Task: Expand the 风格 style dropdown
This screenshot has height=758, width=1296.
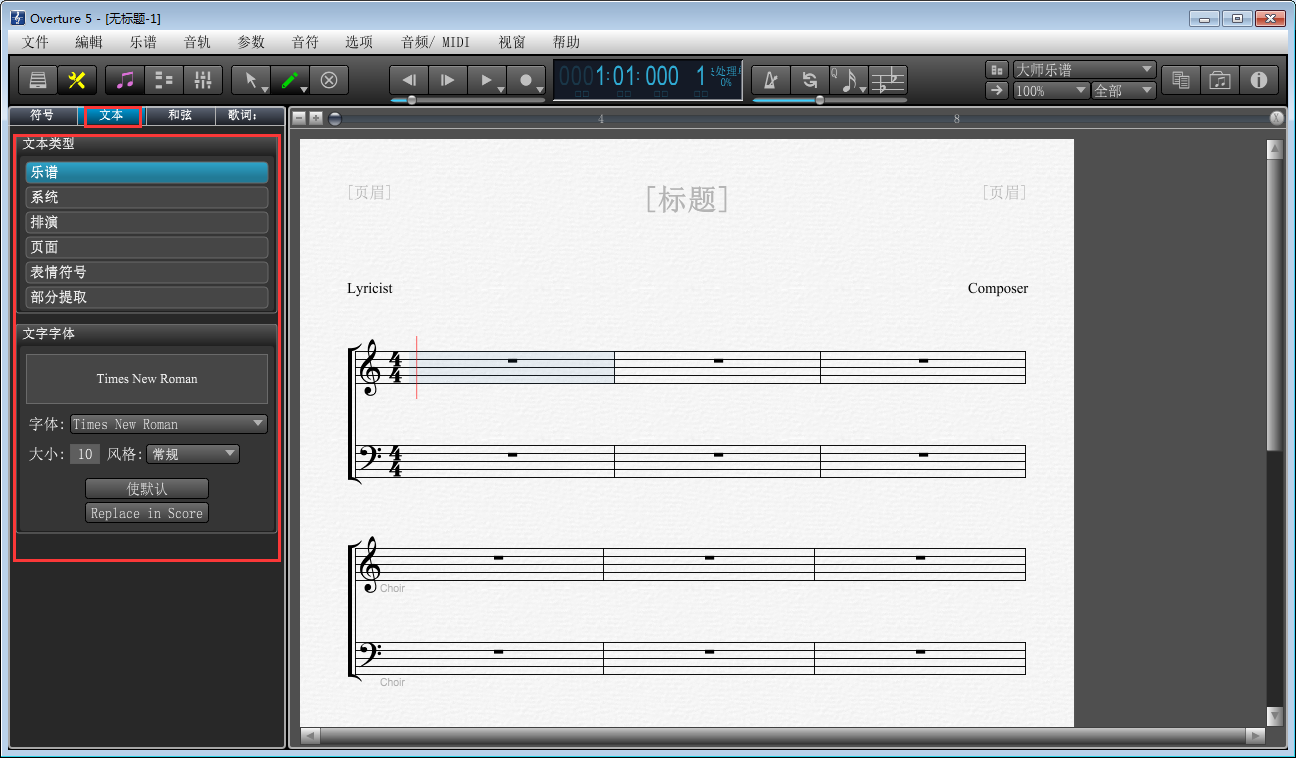Action: [x=193, y=454]
